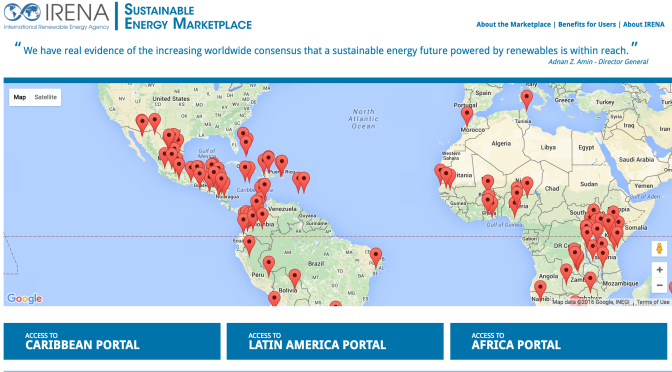Click the Adnan Z. Amin attribution text
This screenshot has width=672, height=372.
click(598, 62)
